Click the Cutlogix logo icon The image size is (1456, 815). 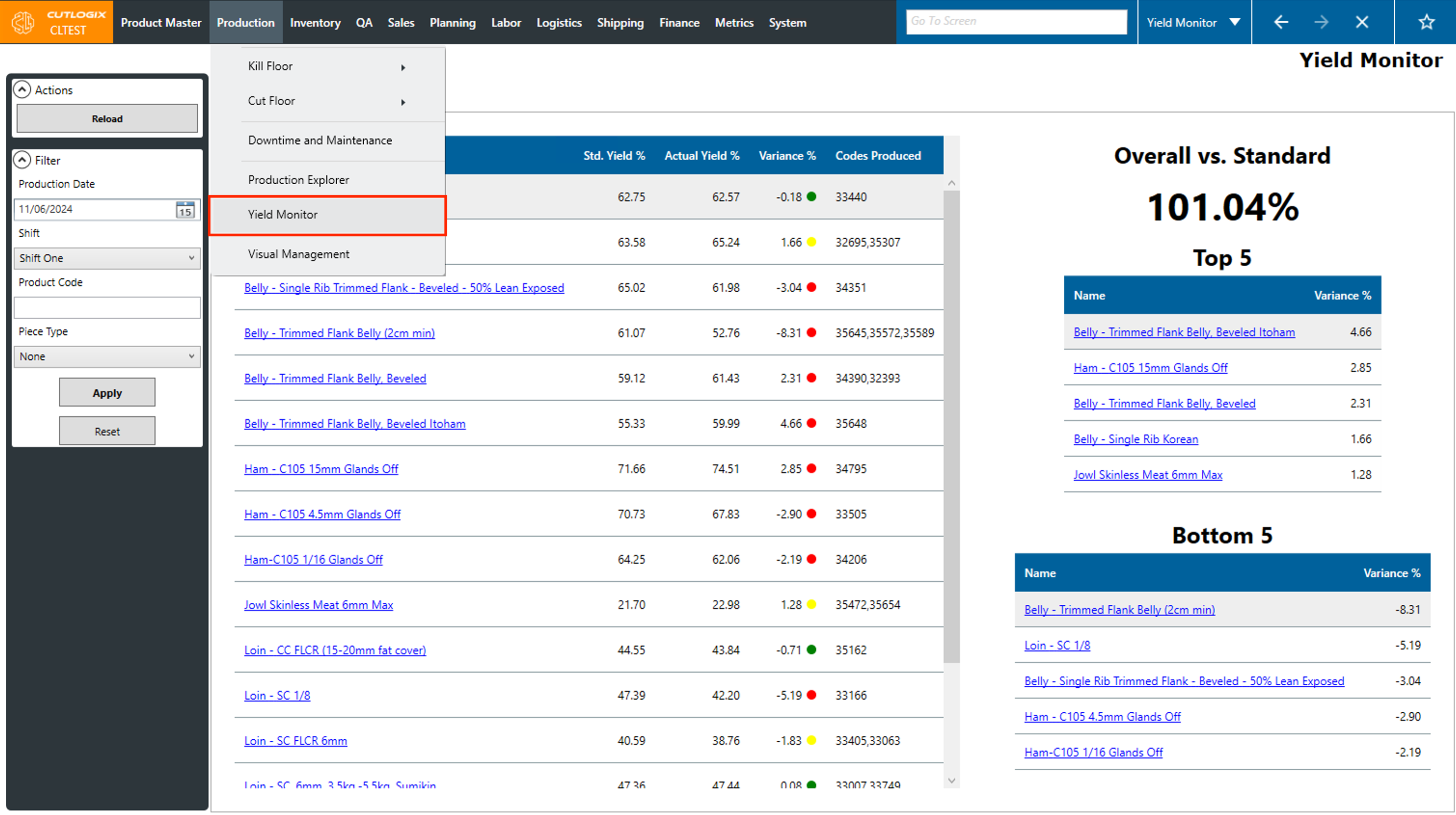[x=23, y=22]
